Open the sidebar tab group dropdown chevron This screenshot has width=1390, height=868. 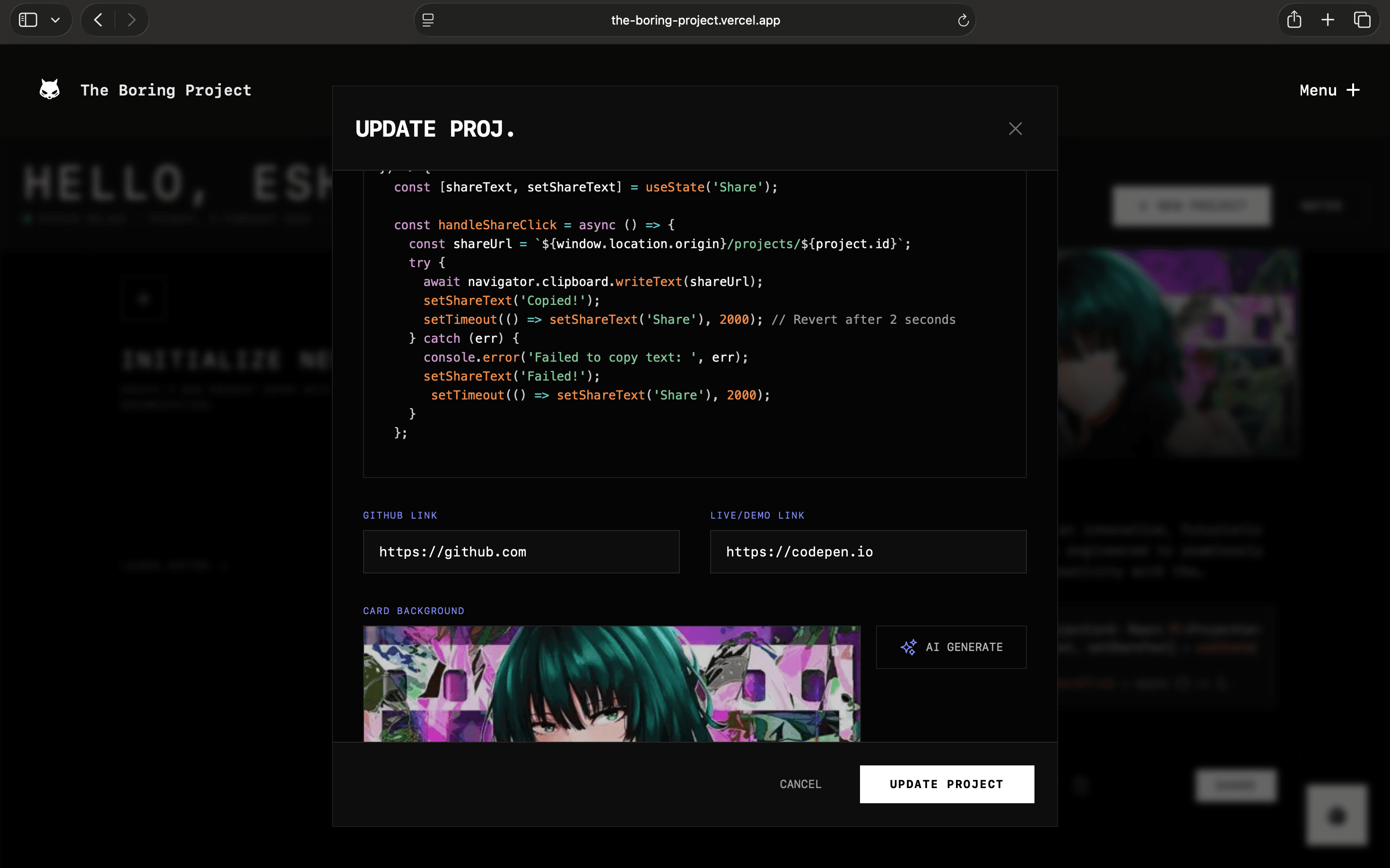pos(55,20)
